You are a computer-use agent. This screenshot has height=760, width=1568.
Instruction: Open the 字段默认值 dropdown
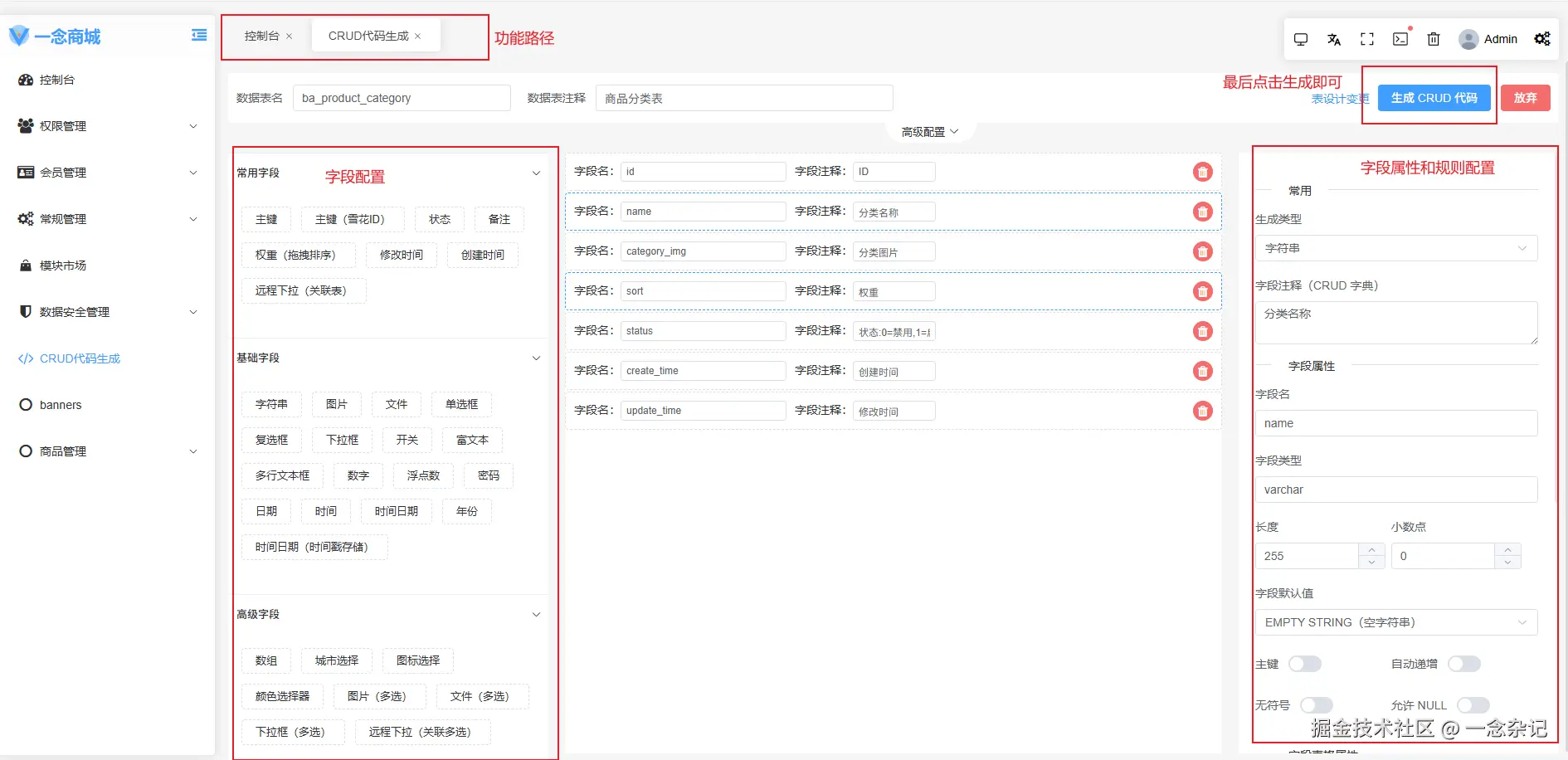click(x=1396, y=622)
